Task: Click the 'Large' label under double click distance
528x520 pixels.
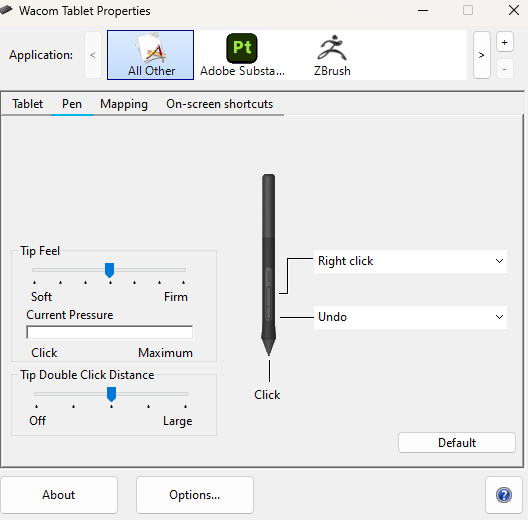Action: (x=177, y=421)
